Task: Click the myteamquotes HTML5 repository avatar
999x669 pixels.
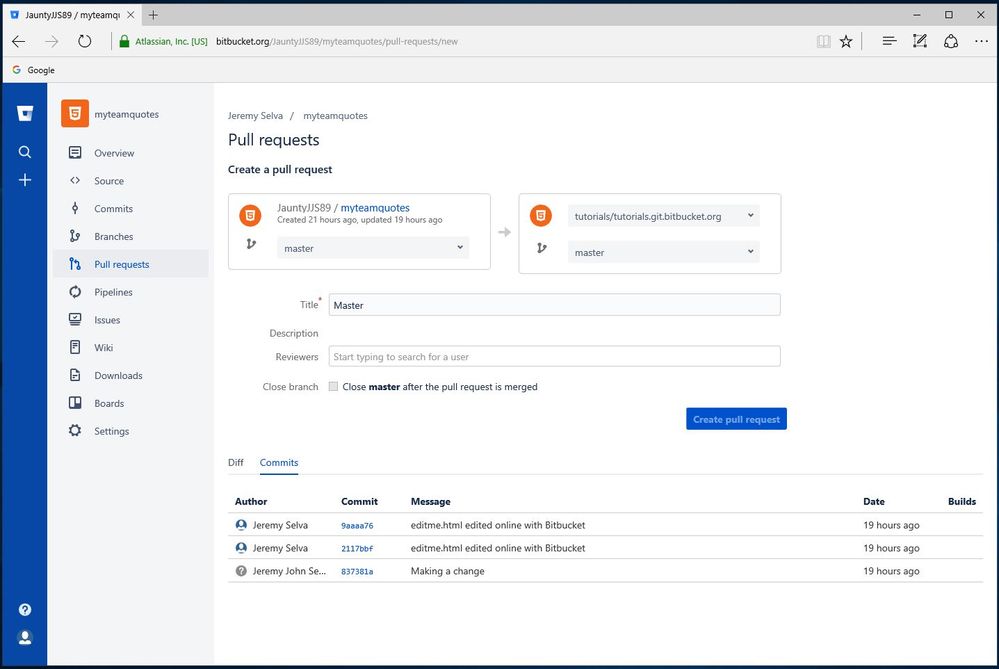Action: point(75,114)
